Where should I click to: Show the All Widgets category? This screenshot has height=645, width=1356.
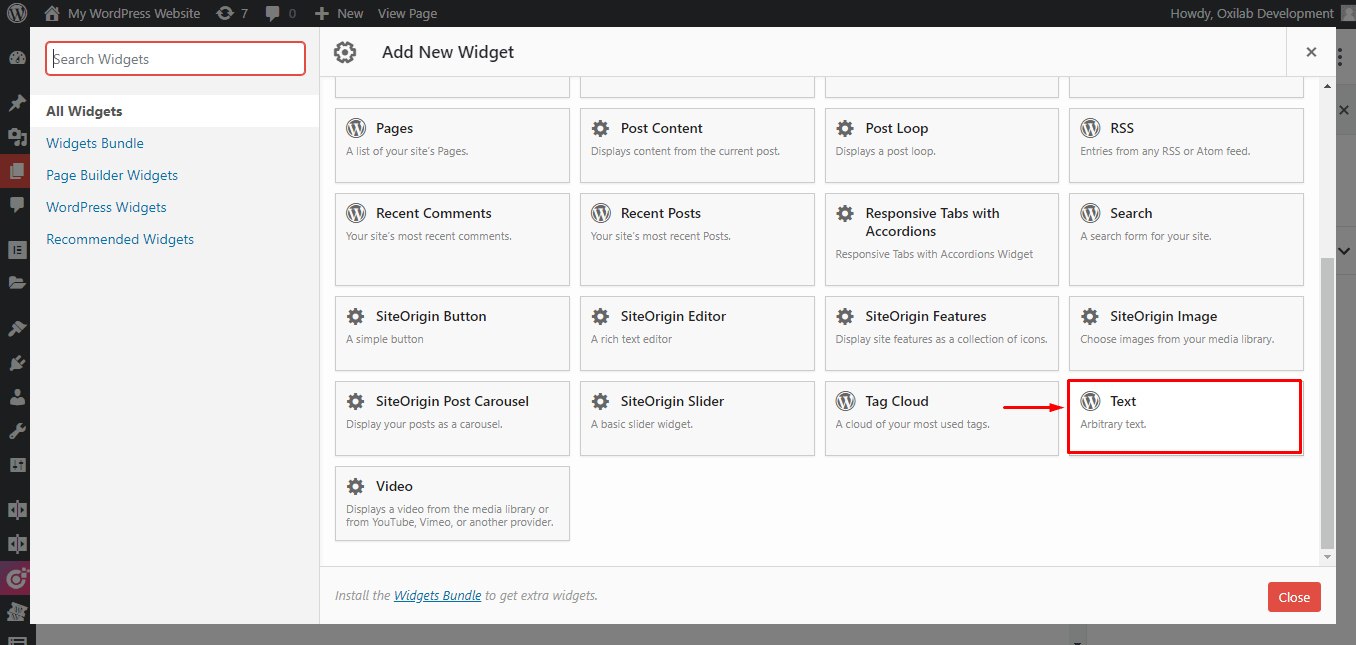tap(175, 111)
